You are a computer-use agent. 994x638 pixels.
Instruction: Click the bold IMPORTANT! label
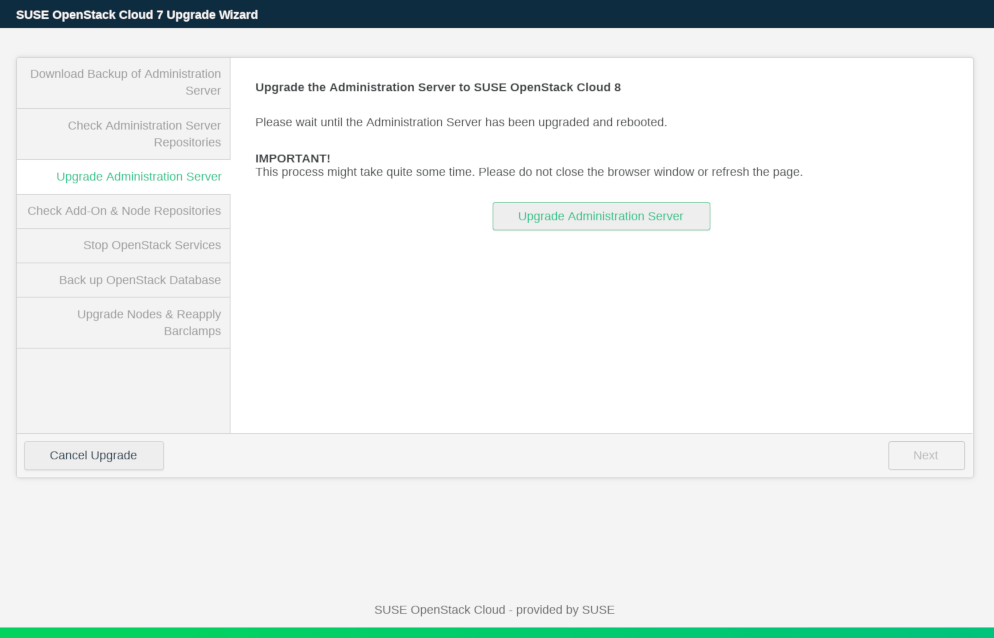pyautogui.click(x=292, y=158)
